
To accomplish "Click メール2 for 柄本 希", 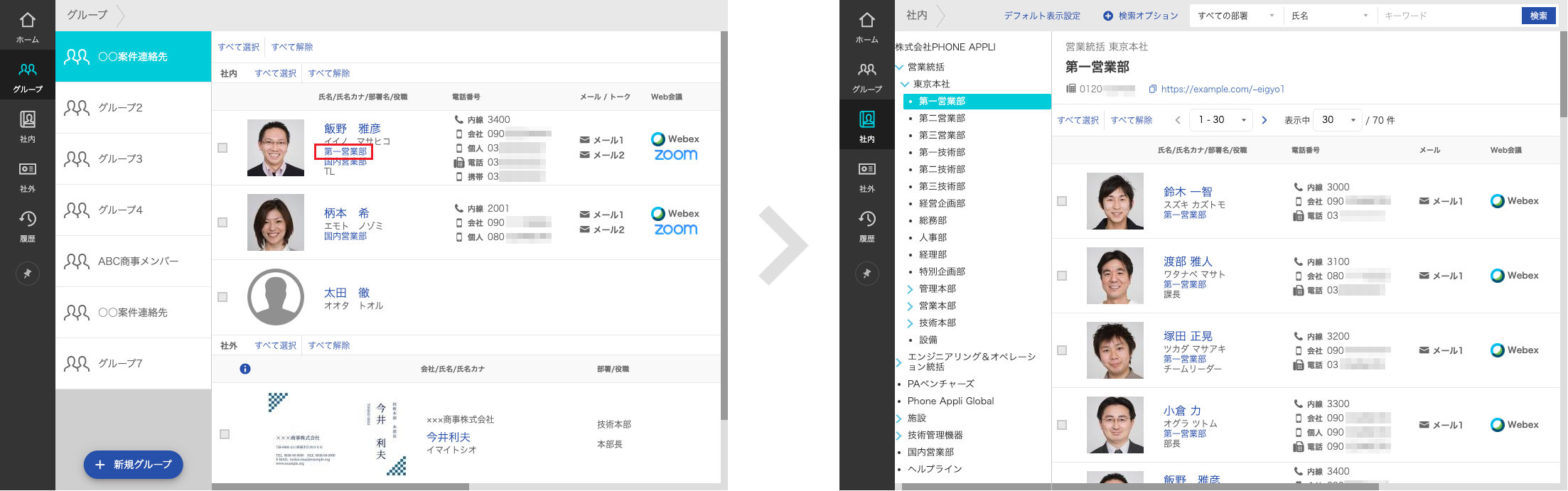I will point(602,230).
